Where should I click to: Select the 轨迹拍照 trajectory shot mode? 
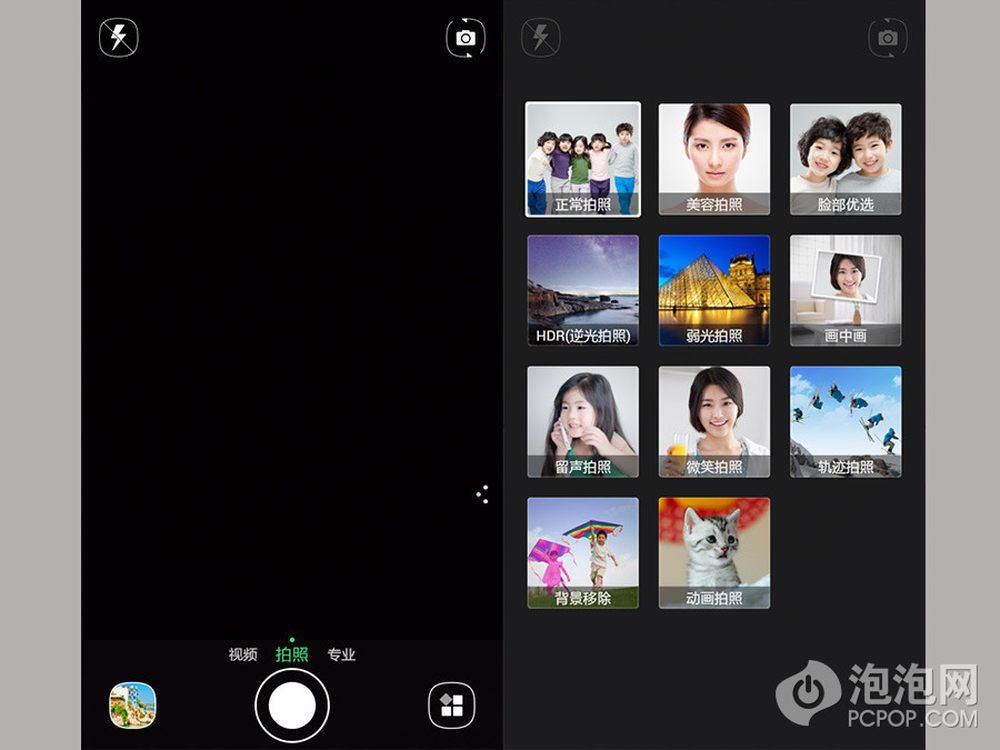click(845, 421)
